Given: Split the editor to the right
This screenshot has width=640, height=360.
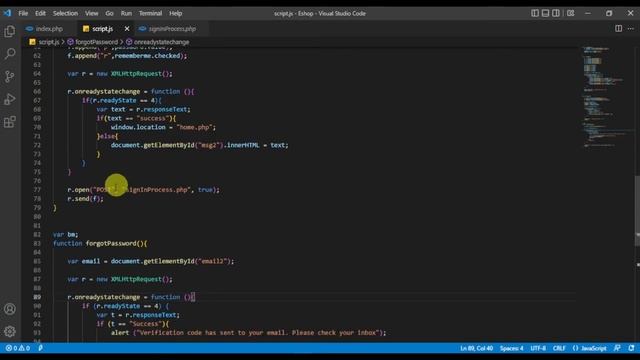Looking at the screenshot, I should pos(619,29).
